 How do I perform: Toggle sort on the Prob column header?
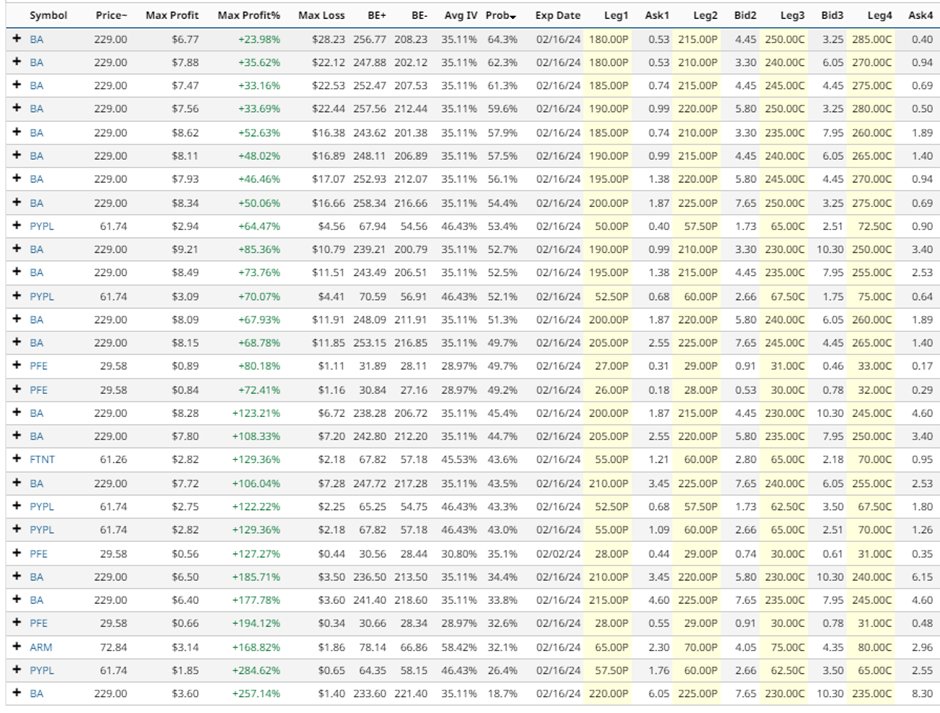click(501, 16)
